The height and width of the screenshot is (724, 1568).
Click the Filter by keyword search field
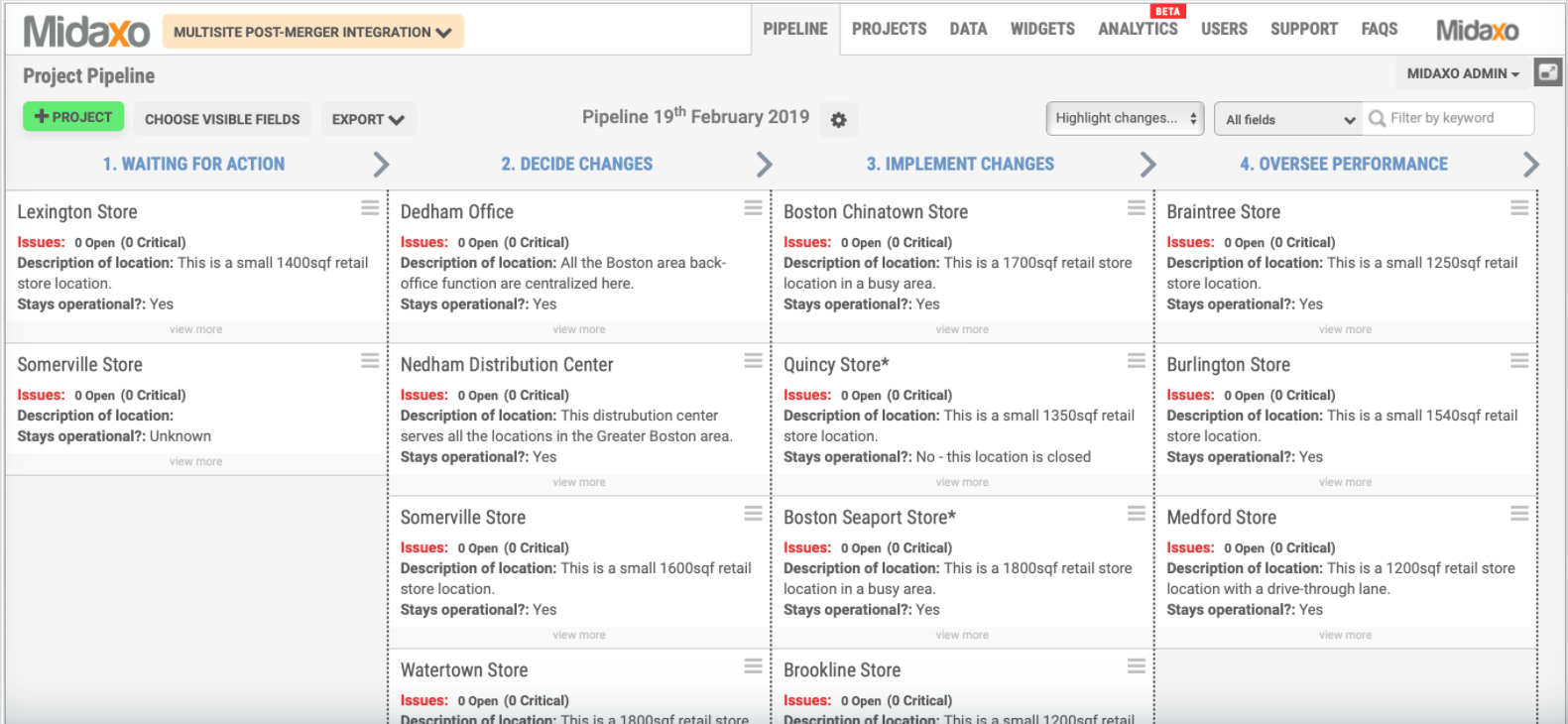(1449, 118)
